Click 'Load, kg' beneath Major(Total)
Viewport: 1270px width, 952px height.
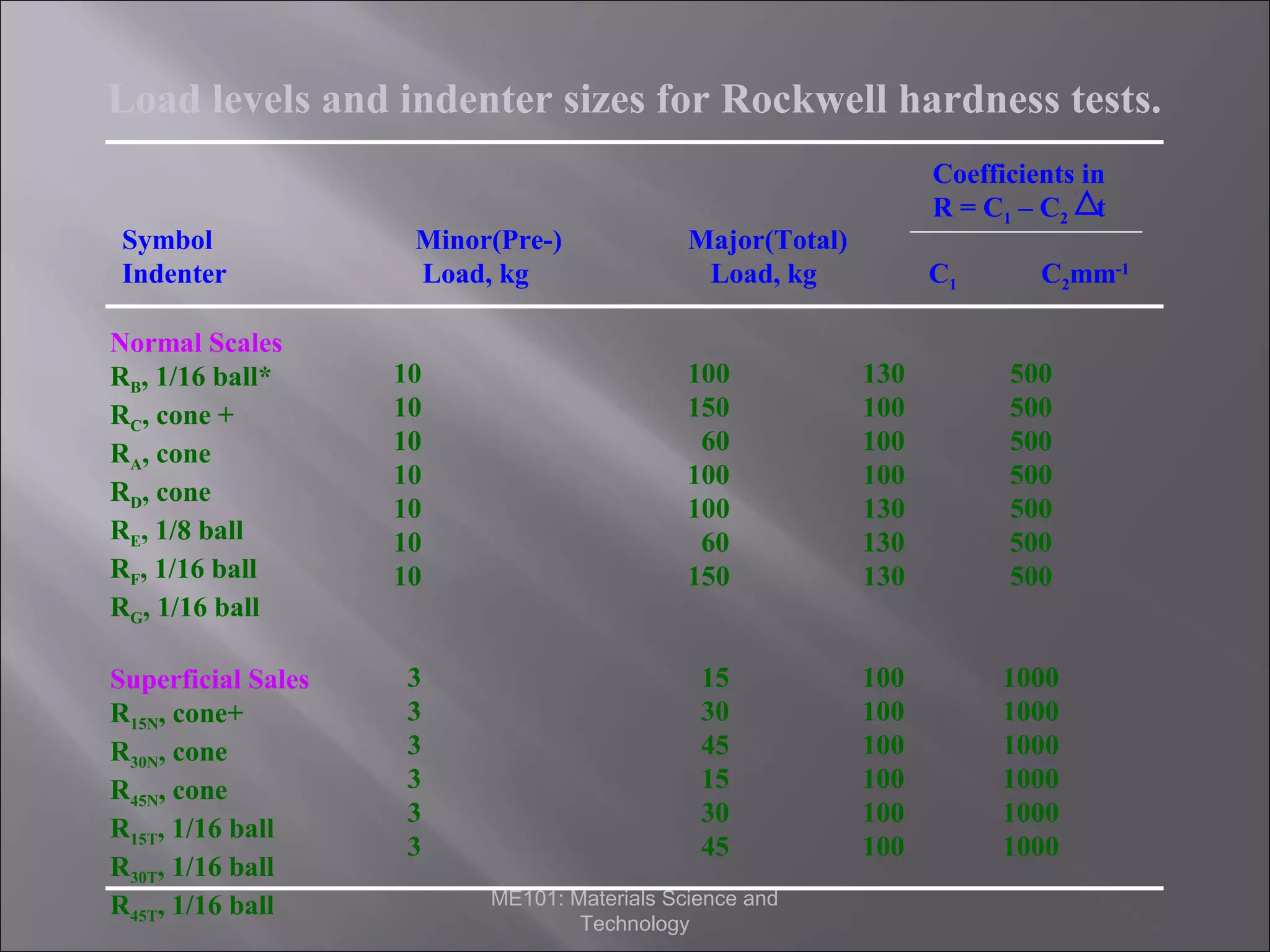pyautogui.click(x=763, y=275)
